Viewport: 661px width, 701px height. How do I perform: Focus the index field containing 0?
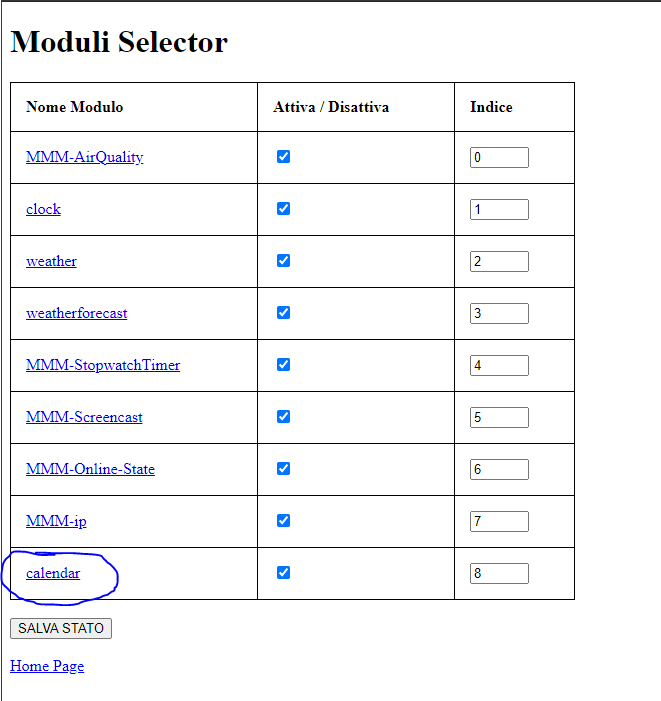499,157
